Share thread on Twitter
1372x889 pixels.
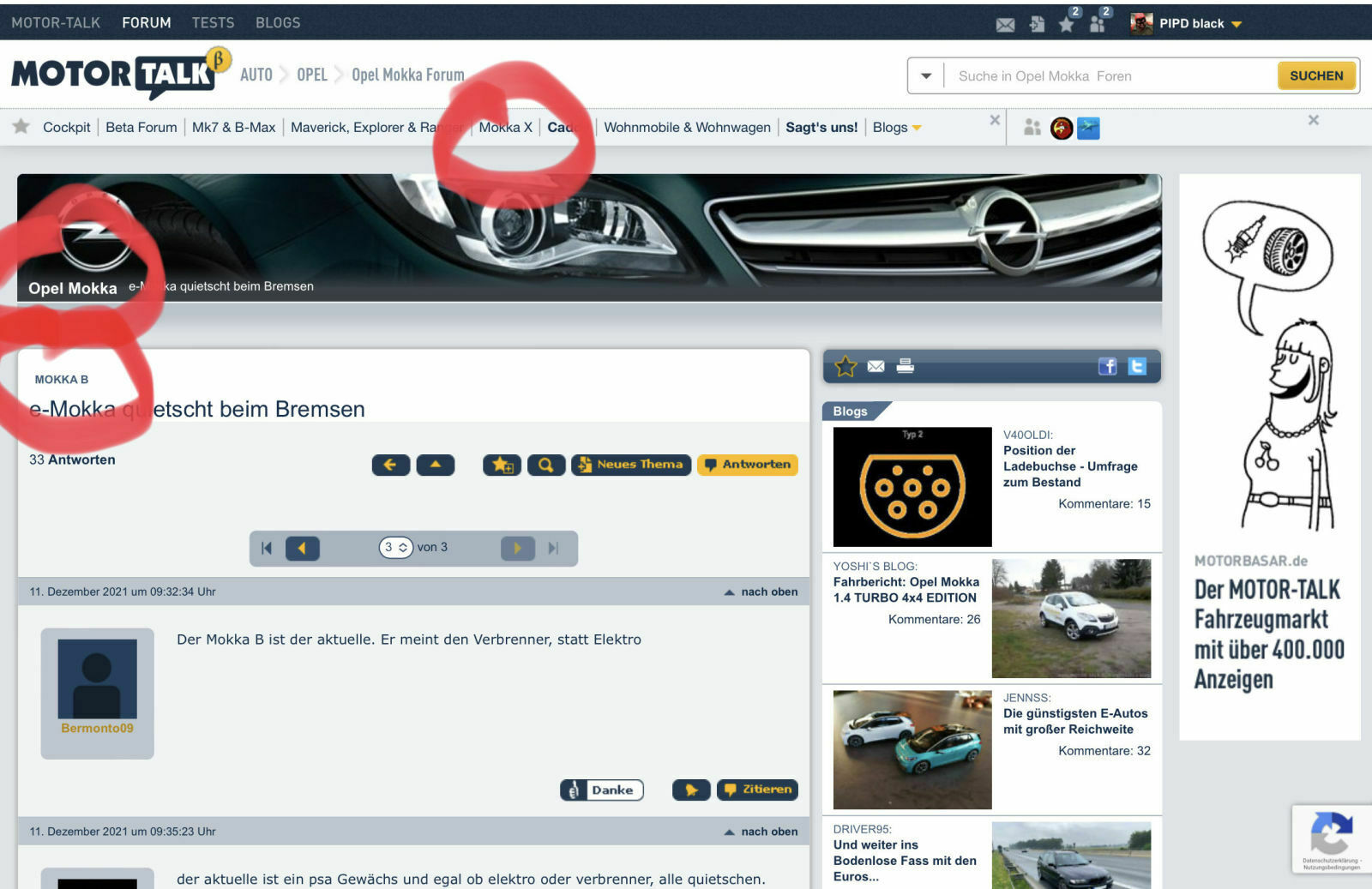tap(1137, 367)
